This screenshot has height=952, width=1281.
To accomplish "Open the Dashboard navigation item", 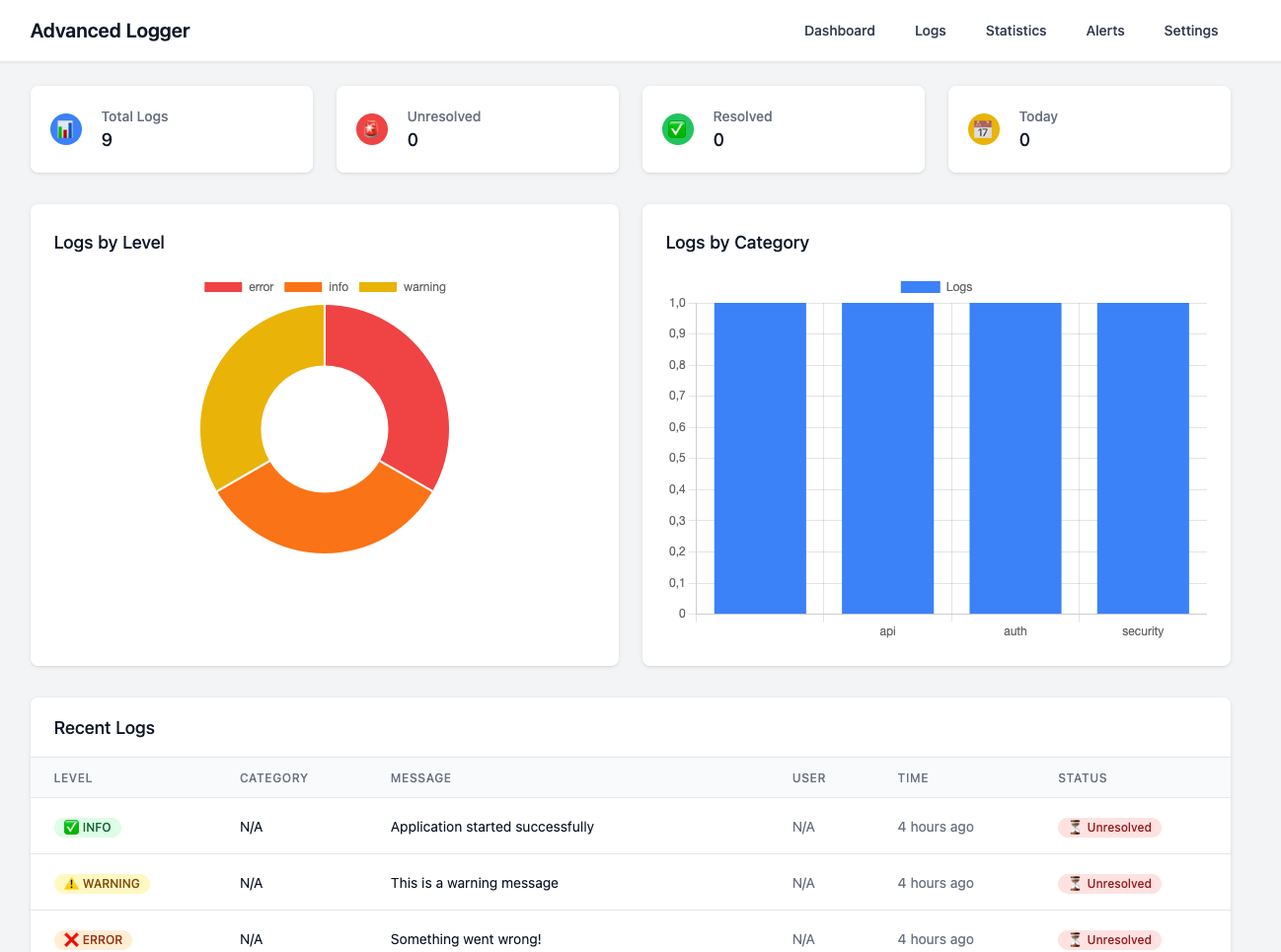I will (x=840, y=31).
